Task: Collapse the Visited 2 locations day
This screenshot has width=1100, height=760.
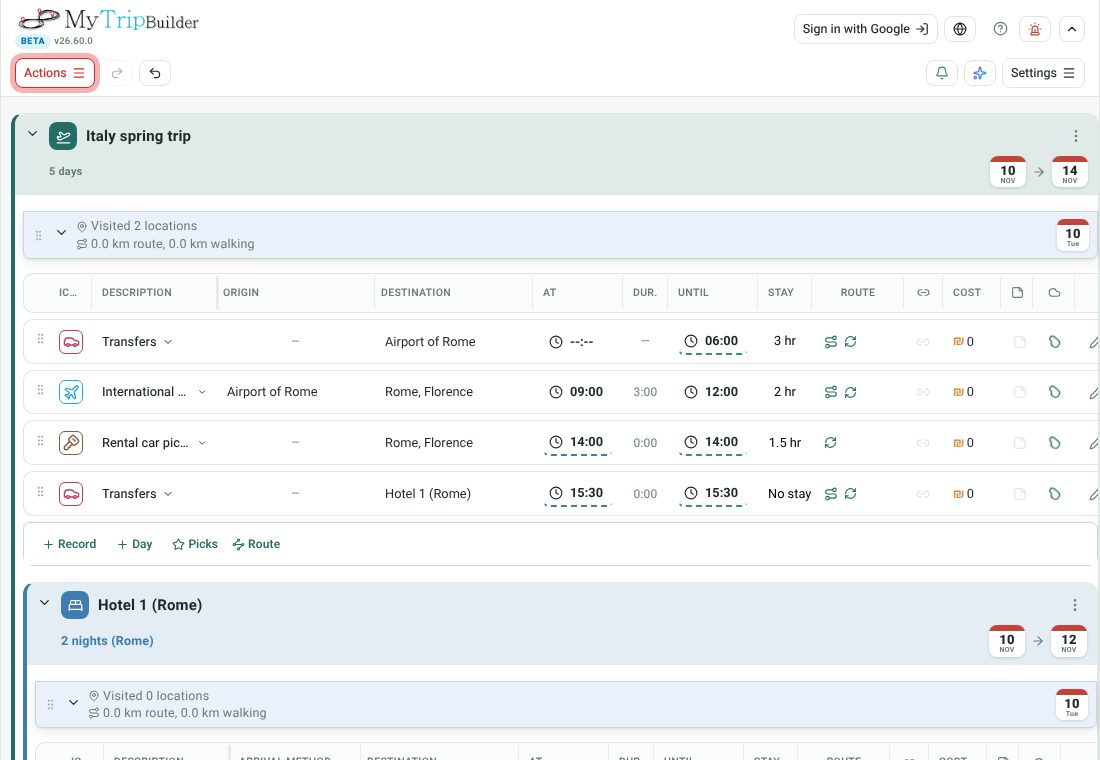Action: click(x=62, y=232)
